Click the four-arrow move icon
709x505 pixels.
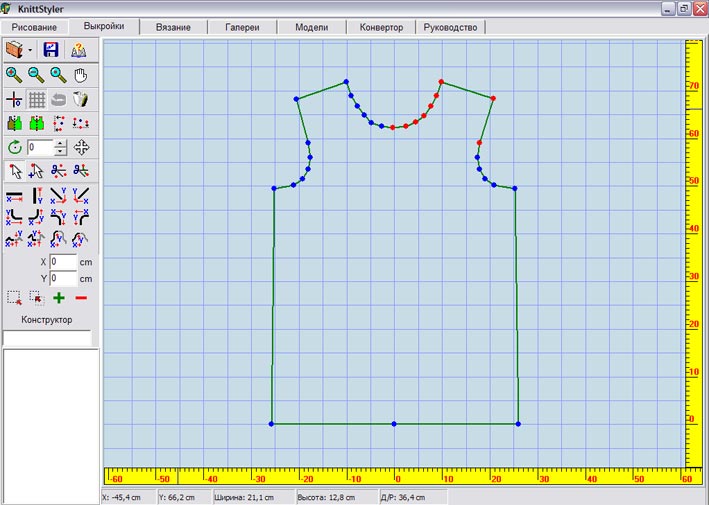(82, 147)
